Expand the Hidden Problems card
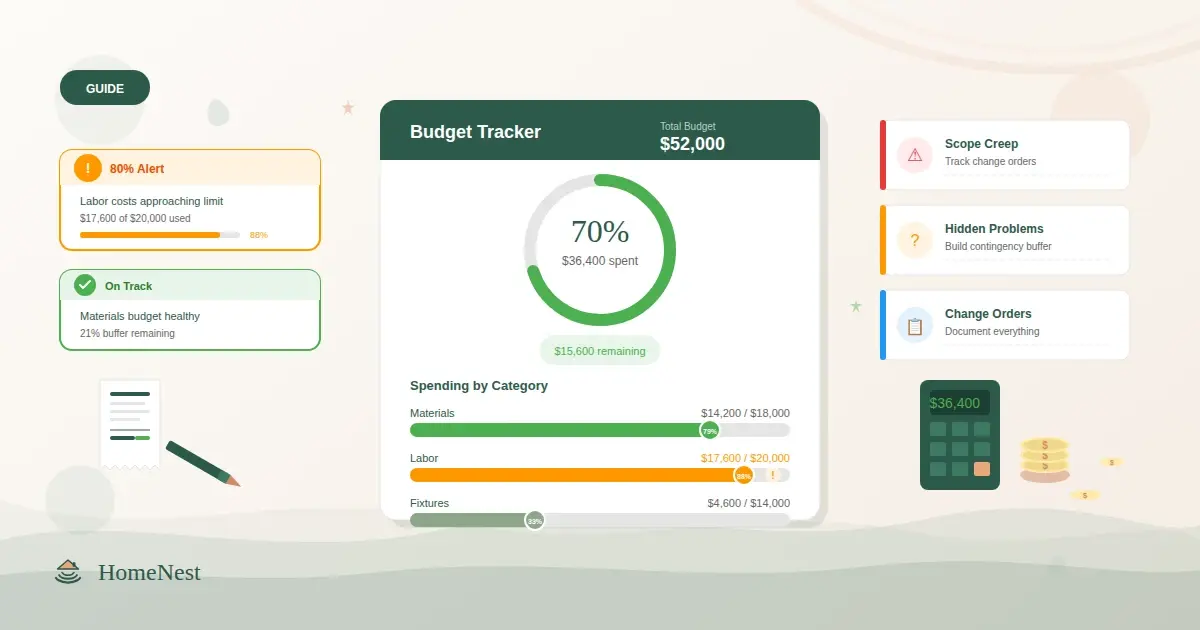 pos(1004,240)
